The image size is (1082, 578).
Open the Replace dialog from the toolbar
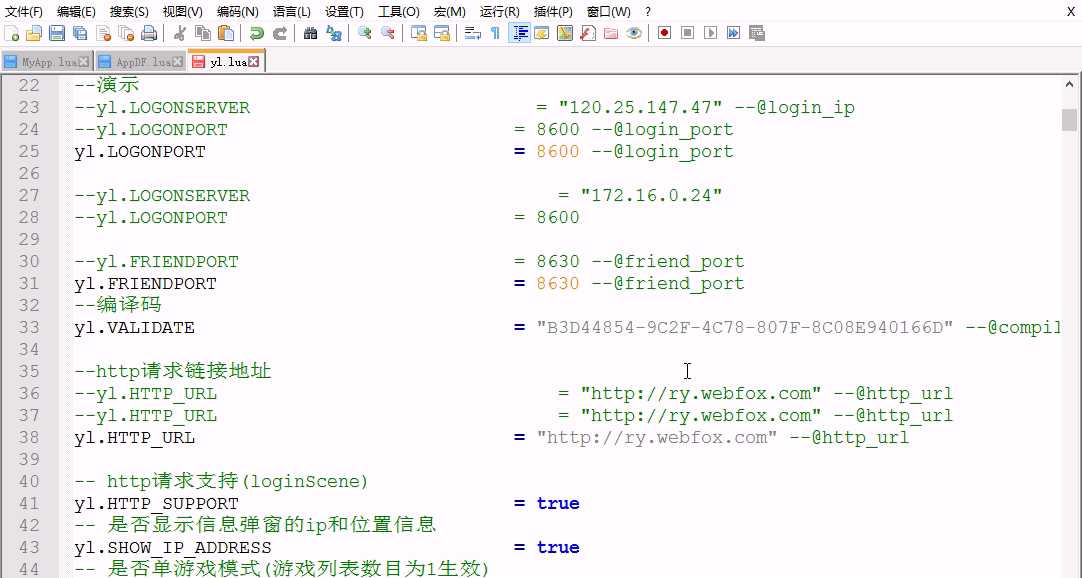(x=334, y=33)
